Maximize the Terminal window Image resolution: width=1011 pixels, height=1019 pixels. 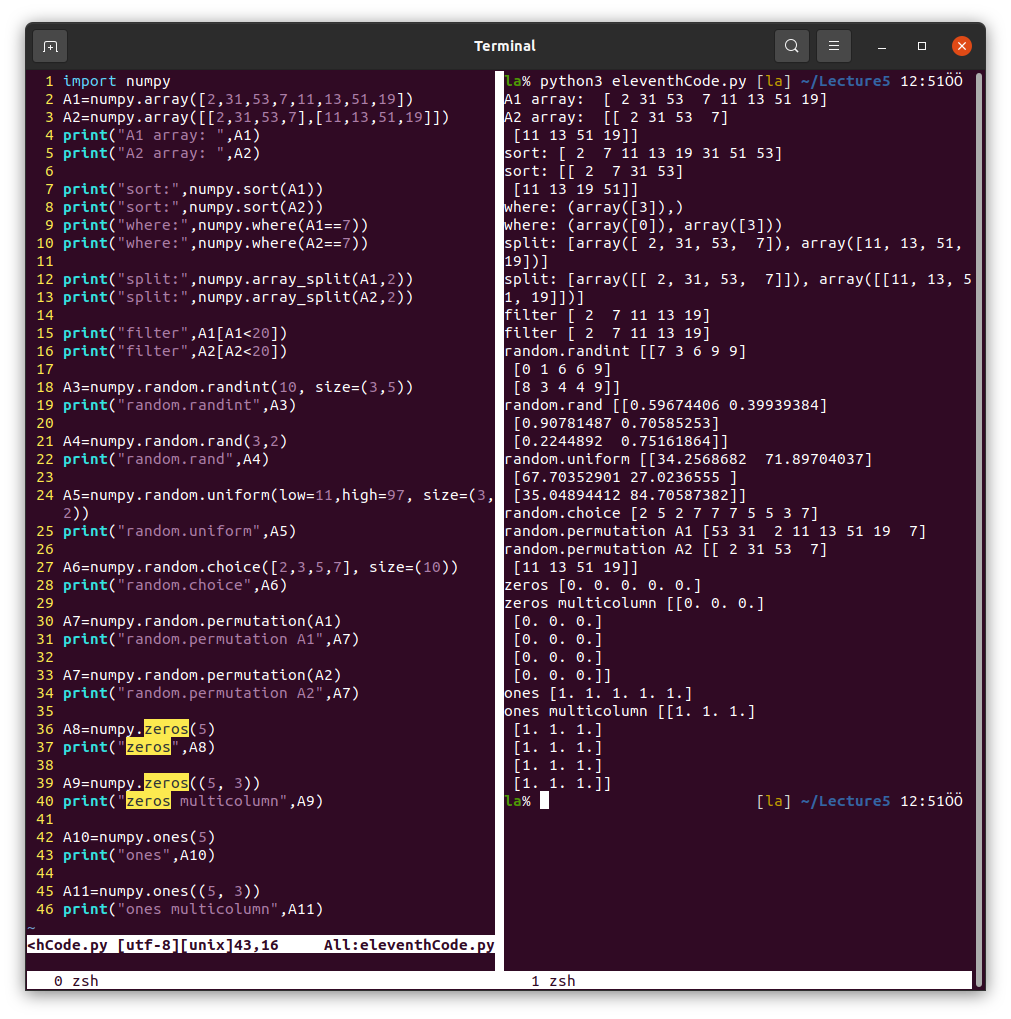tap(922, 46)
